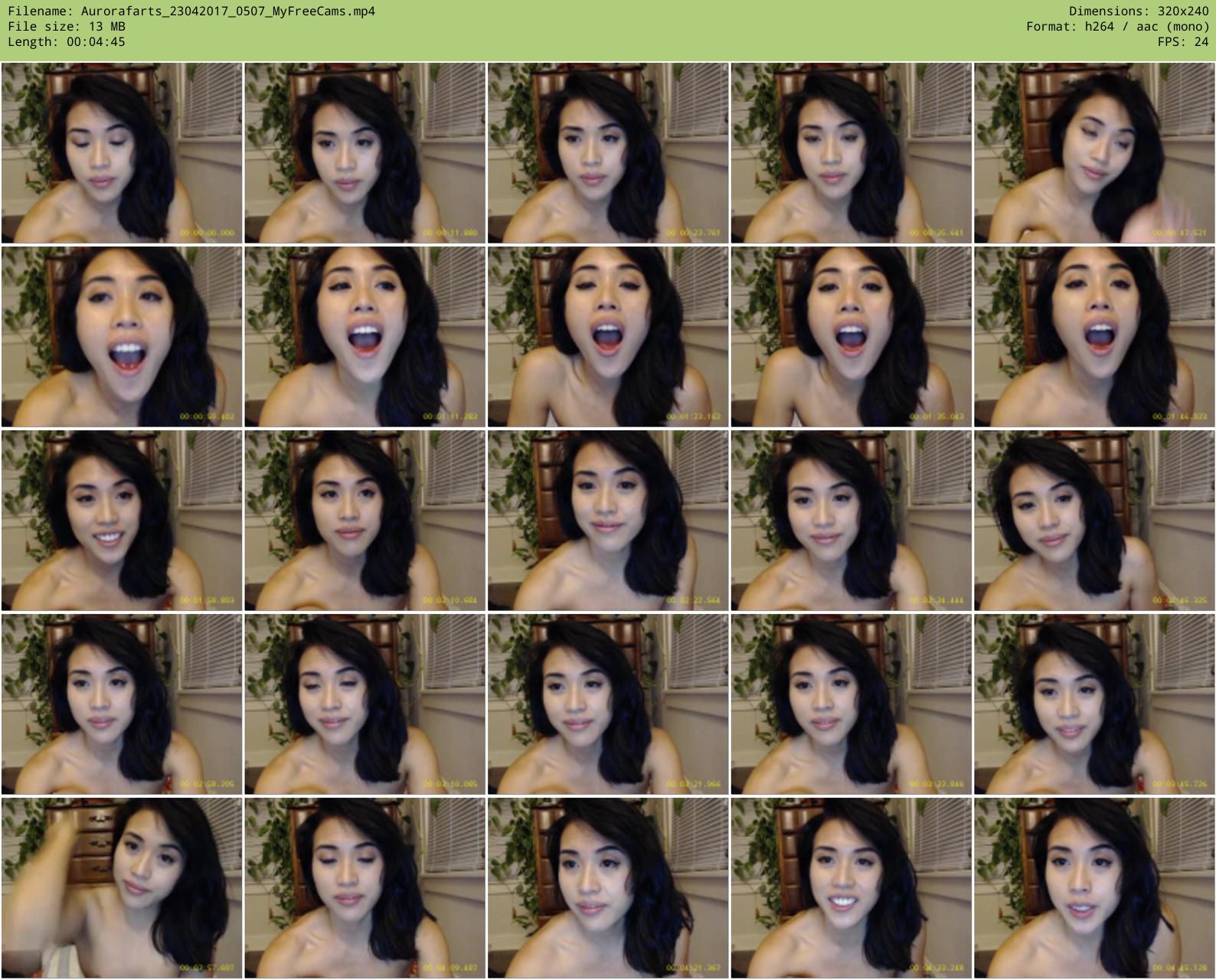Click the frame at 00:02:22.564
The image size is (1216, 980).
[x=608, y=521]
